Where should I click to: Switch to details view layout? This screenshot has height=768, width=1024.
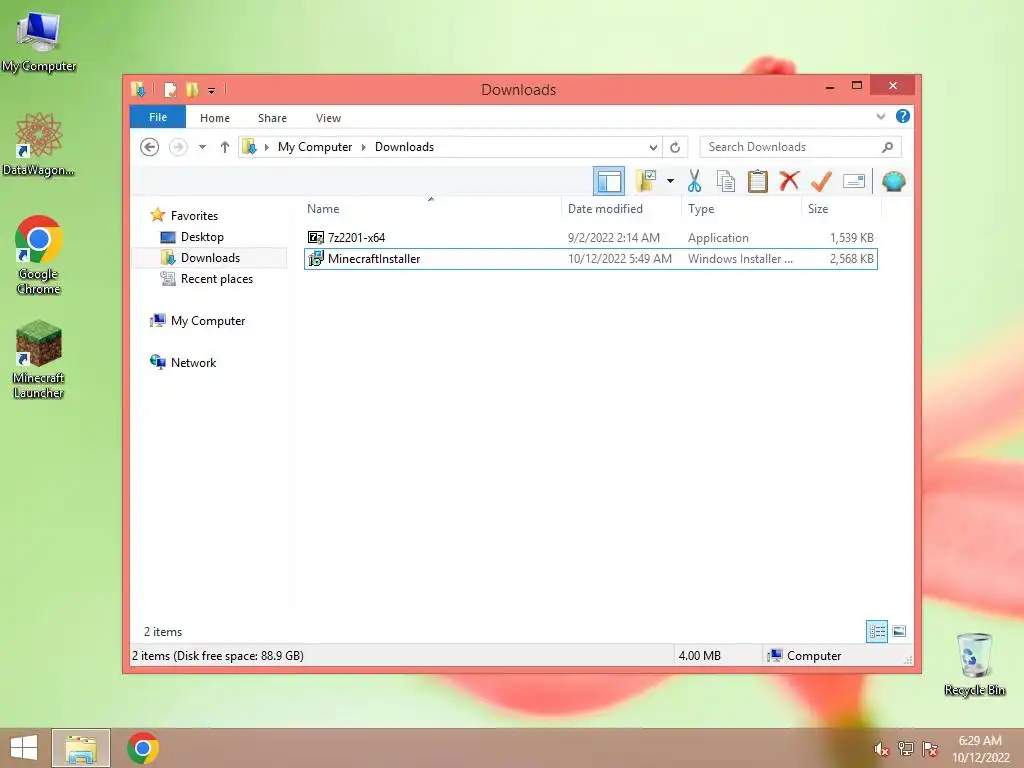tap(876, 632)
